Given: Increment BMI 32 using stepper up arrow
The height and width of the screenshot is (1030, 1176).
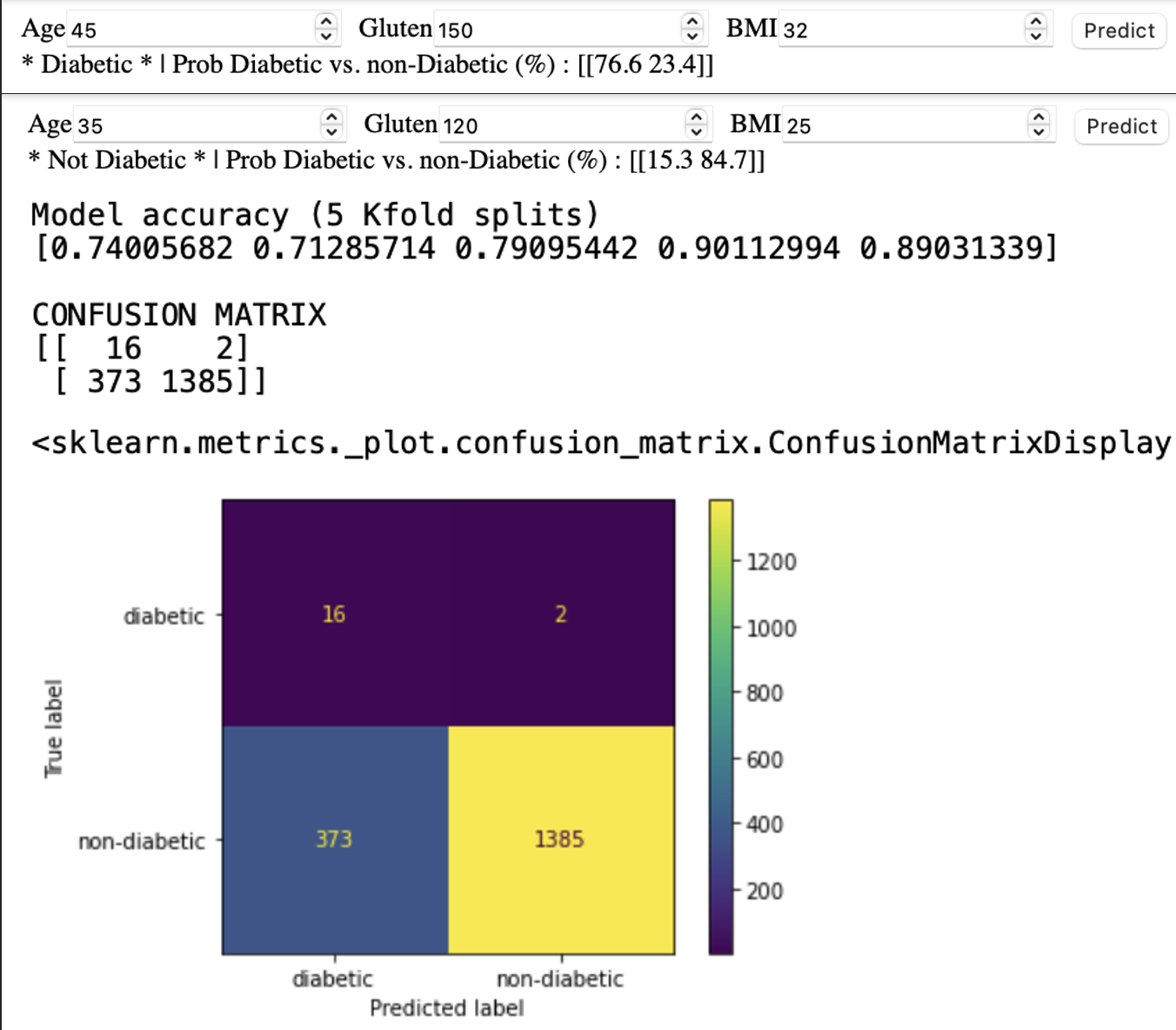Looking at the screenshot, I should 1036,21.
